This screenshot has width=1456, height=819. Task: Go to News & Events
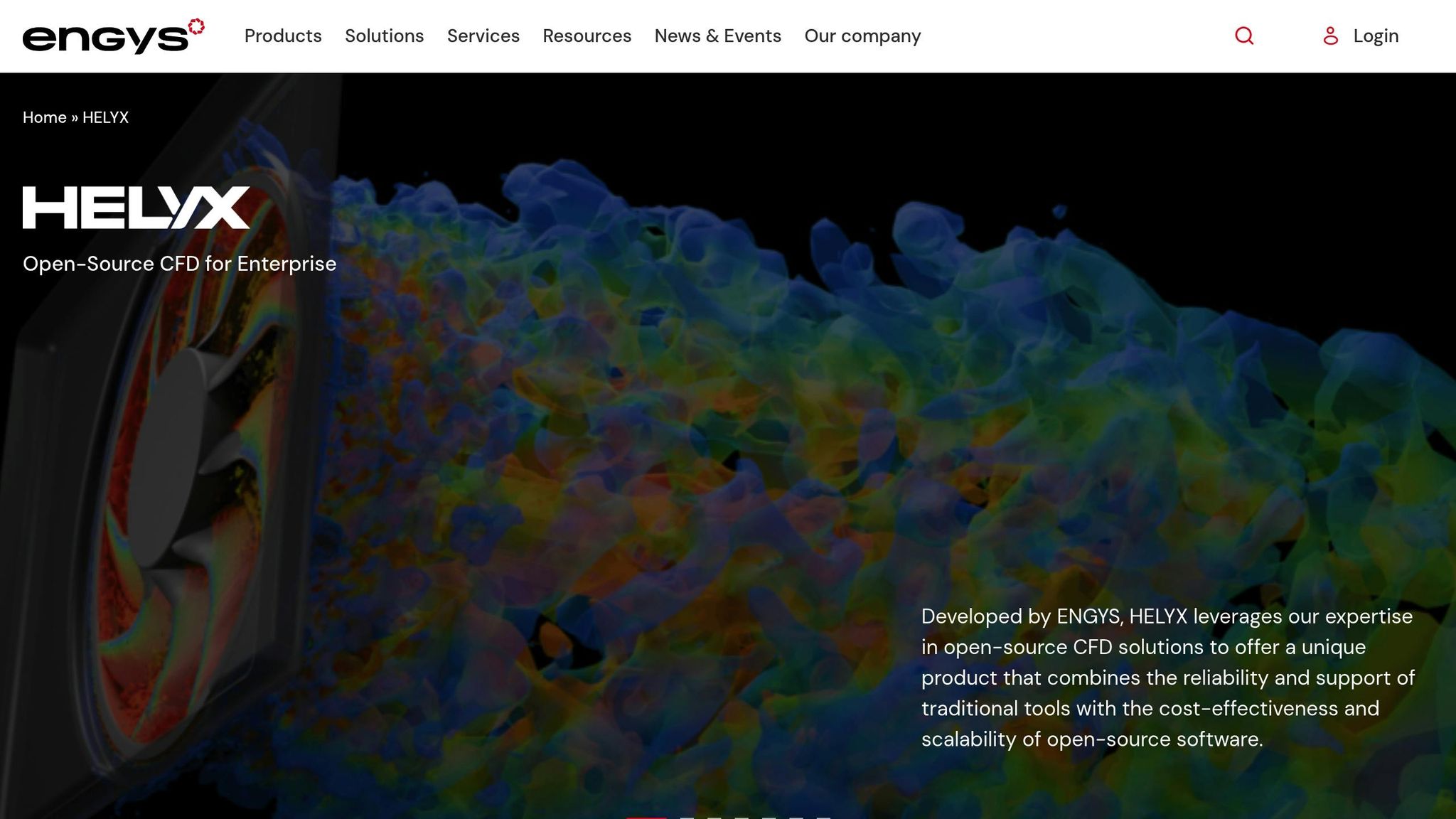click(x=717, y=36)
